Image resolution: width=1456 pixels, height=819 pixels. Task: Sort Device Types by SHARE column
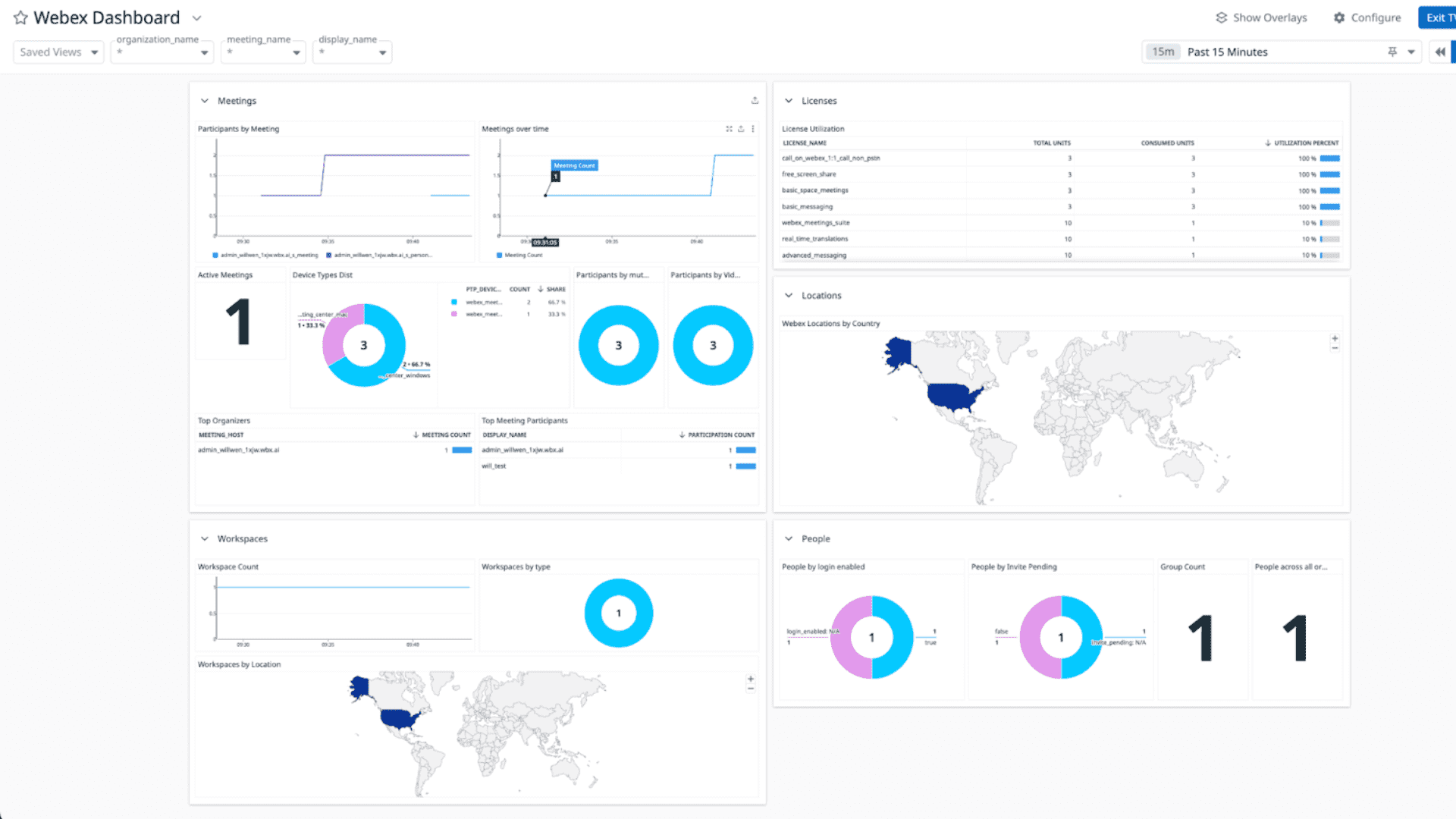tap(552, 290)
